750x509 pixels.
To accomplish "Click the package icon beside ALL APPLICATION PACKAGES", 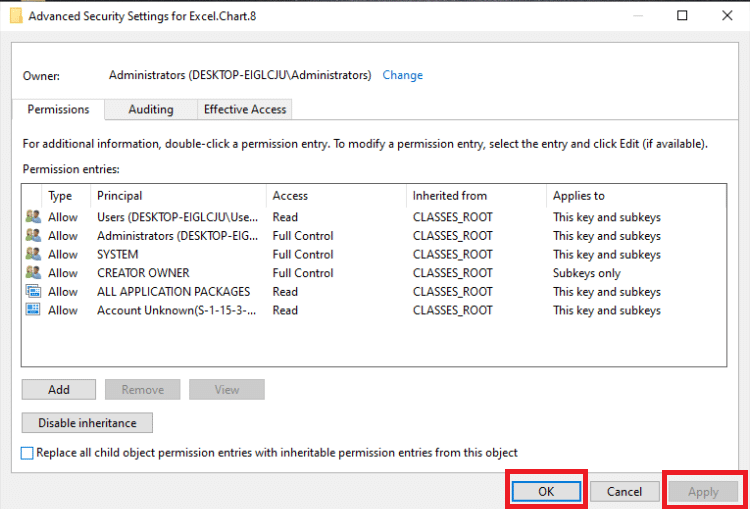I will pos(33,291).
